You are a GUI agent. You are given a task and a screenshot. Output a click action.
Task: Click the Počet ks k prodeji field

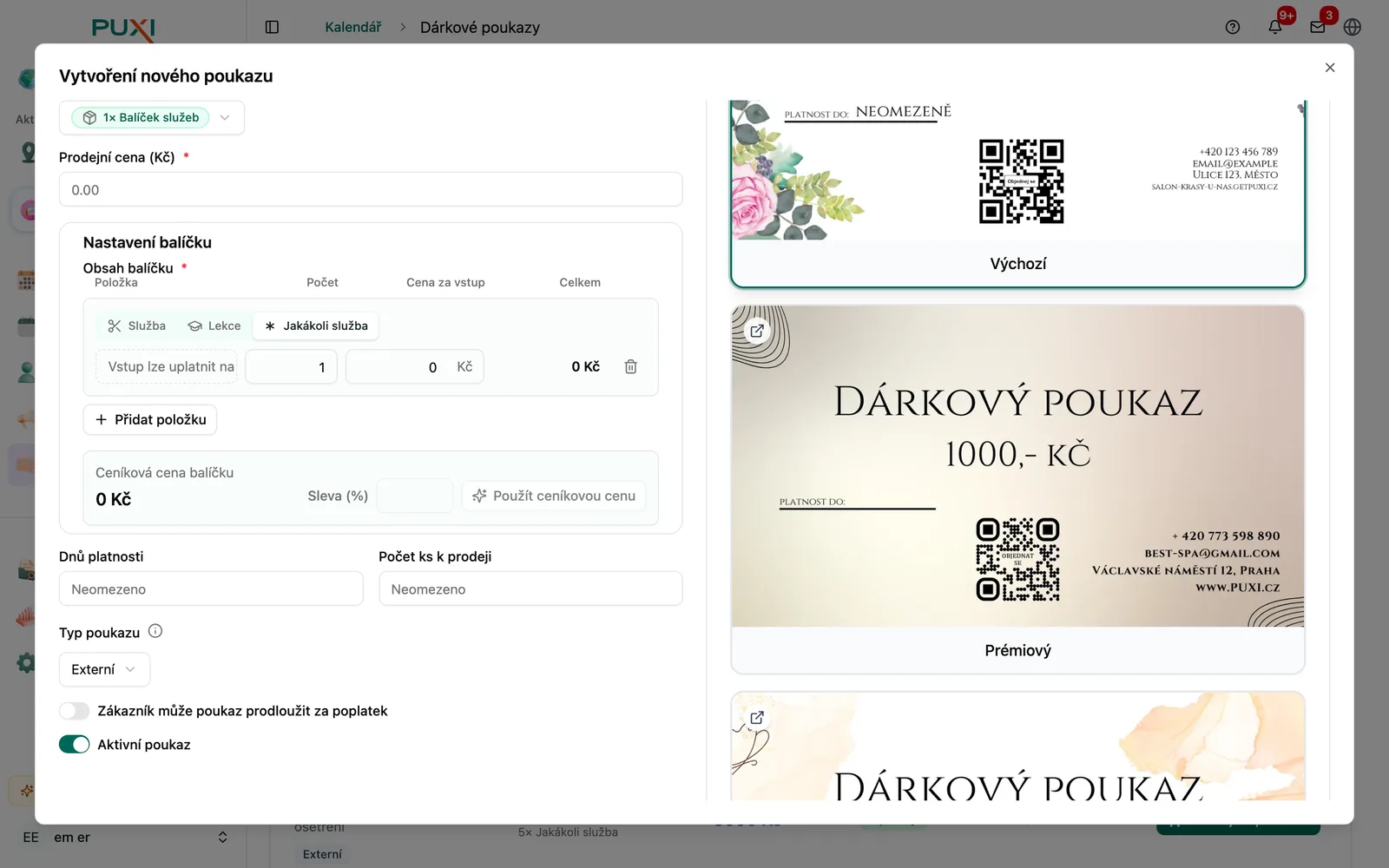tap(530, 589)
